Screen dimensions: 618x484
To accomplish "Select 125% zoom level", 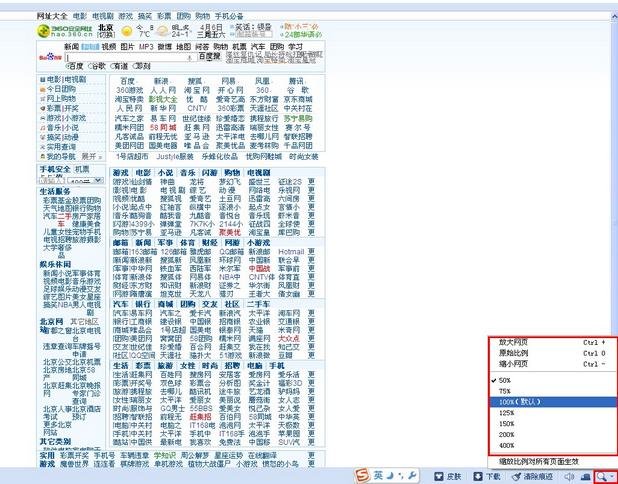I will pyautogui.click(x=553, y=413).
